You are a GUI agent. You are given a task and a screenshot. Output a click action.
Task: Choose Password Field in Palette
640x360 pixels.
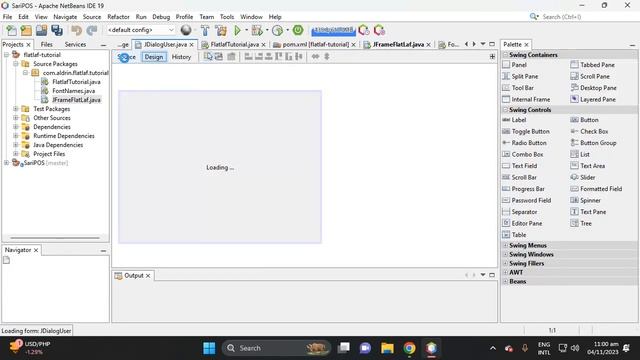(x=527, y=200)
